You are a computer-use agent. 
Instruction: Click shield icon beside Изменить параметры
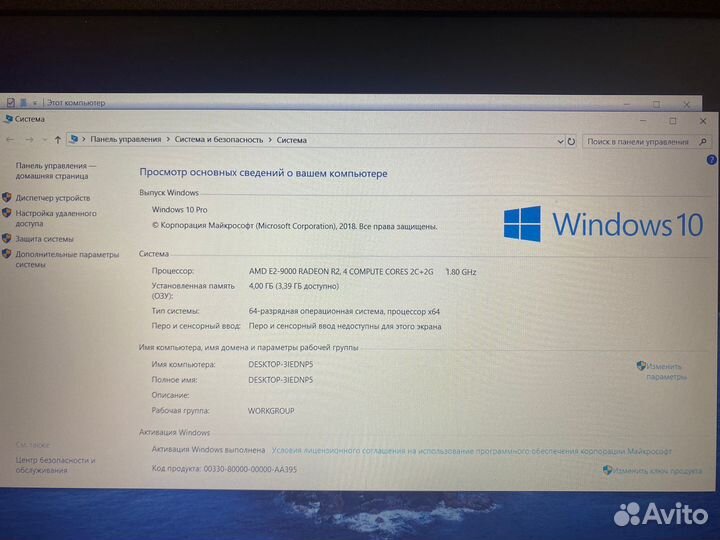tap(641, 366)
